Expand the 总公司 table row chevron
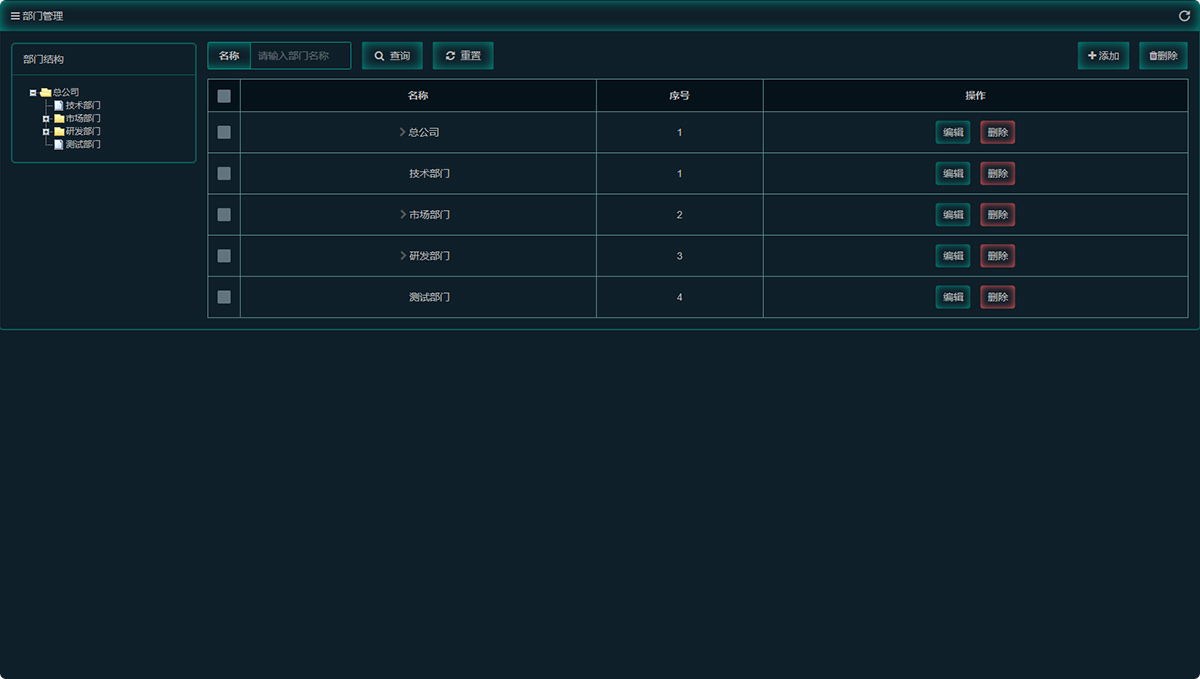 pyautogui.click(x=402, y=132)
